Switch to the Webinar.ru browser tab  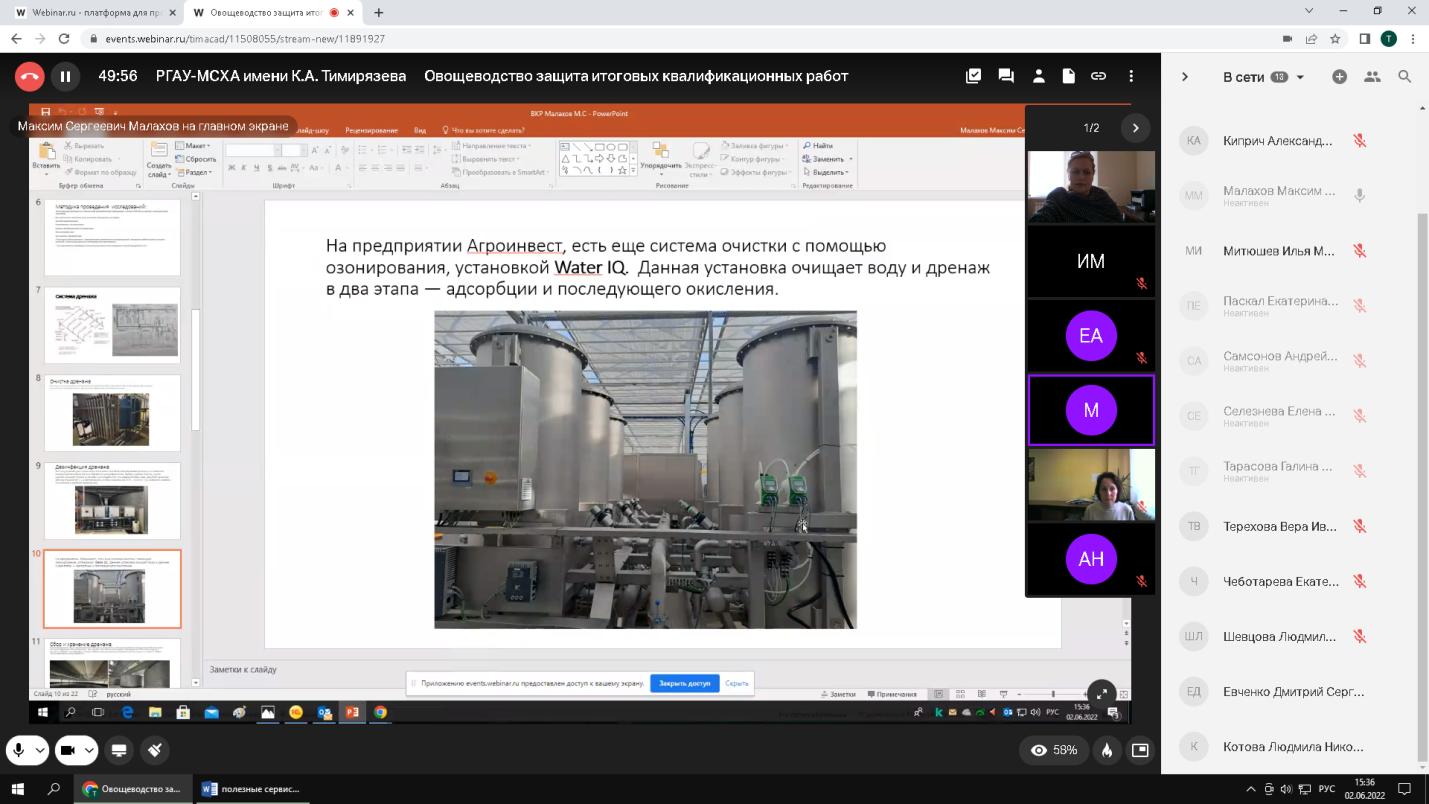[x=95, y=12]
